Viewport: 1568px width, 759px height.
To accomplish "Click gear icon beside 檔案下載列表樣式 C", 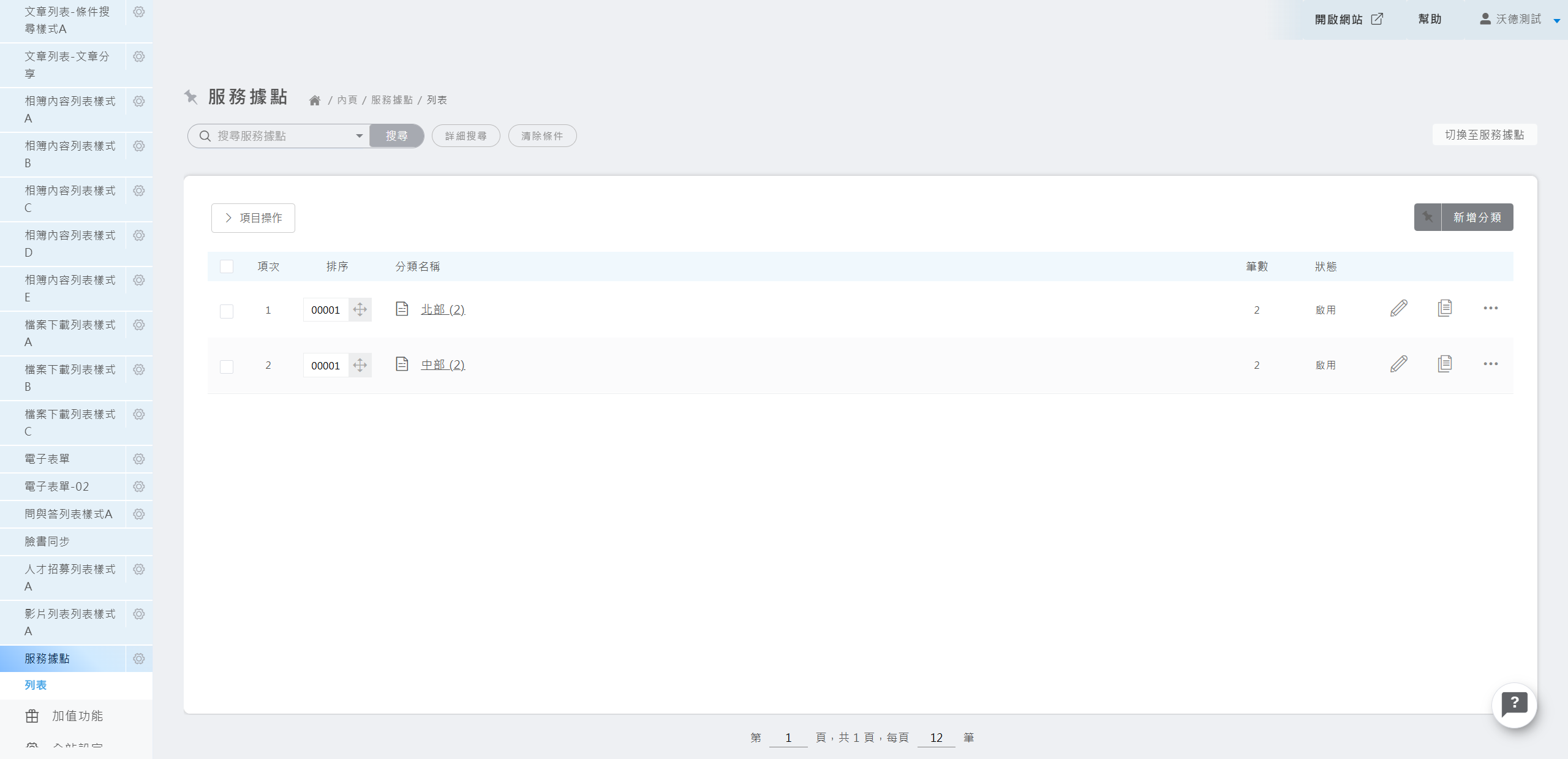I will point(139,414).
